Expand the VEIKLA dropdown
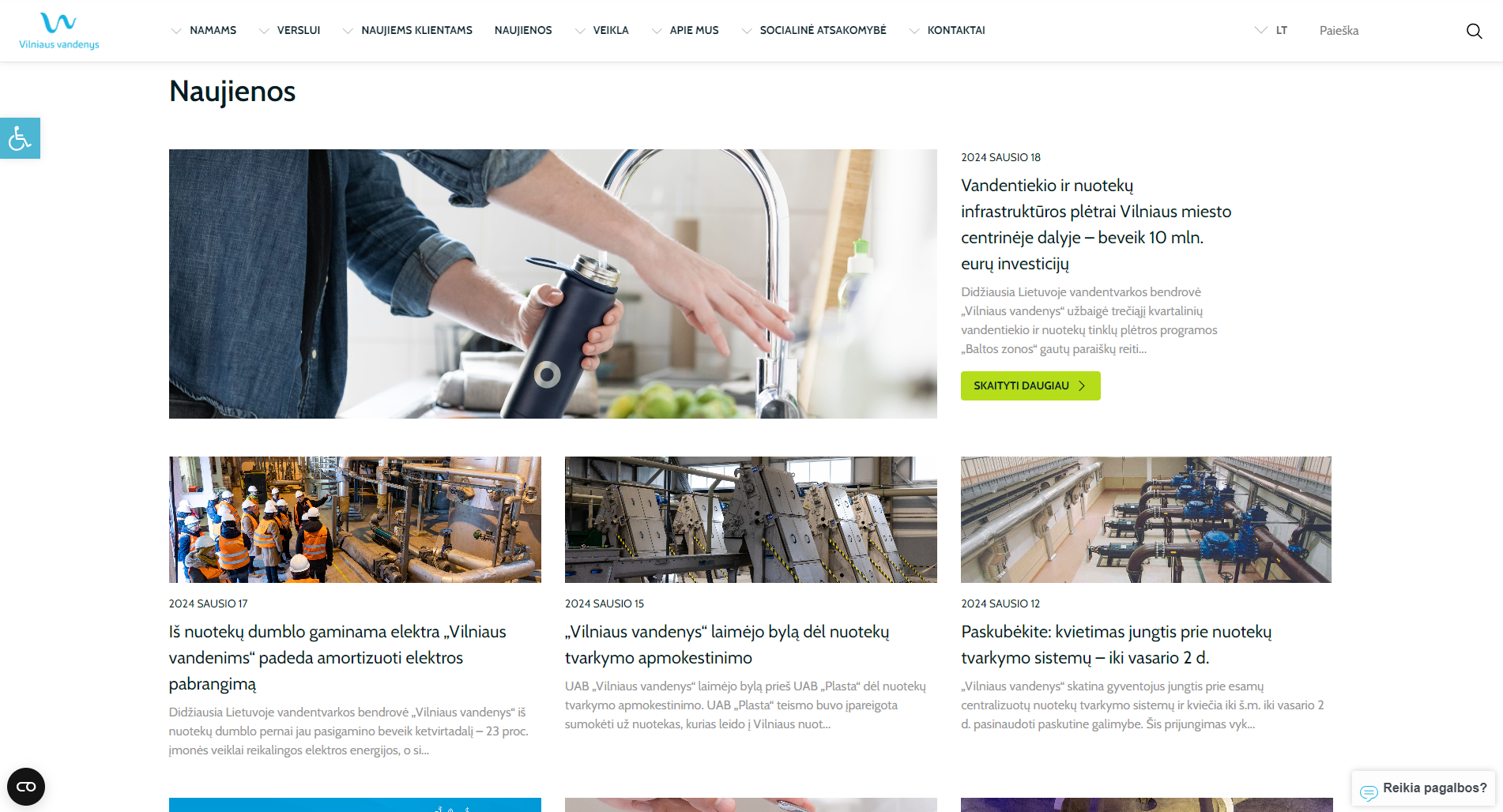 point(601,31)
